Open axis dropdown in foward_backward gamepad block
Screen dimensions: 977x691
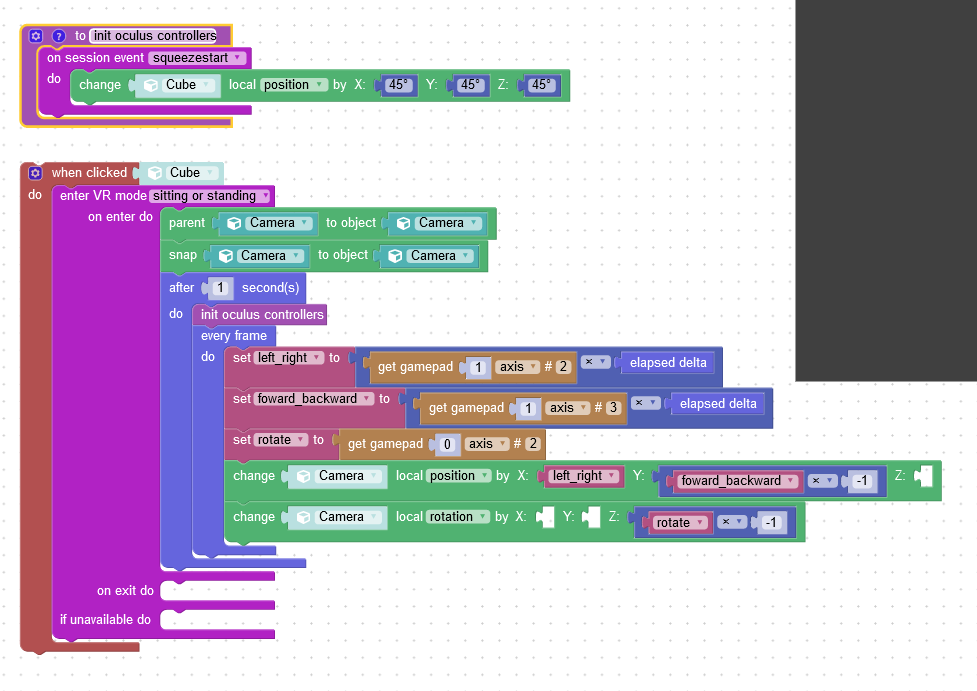(568, 408)
